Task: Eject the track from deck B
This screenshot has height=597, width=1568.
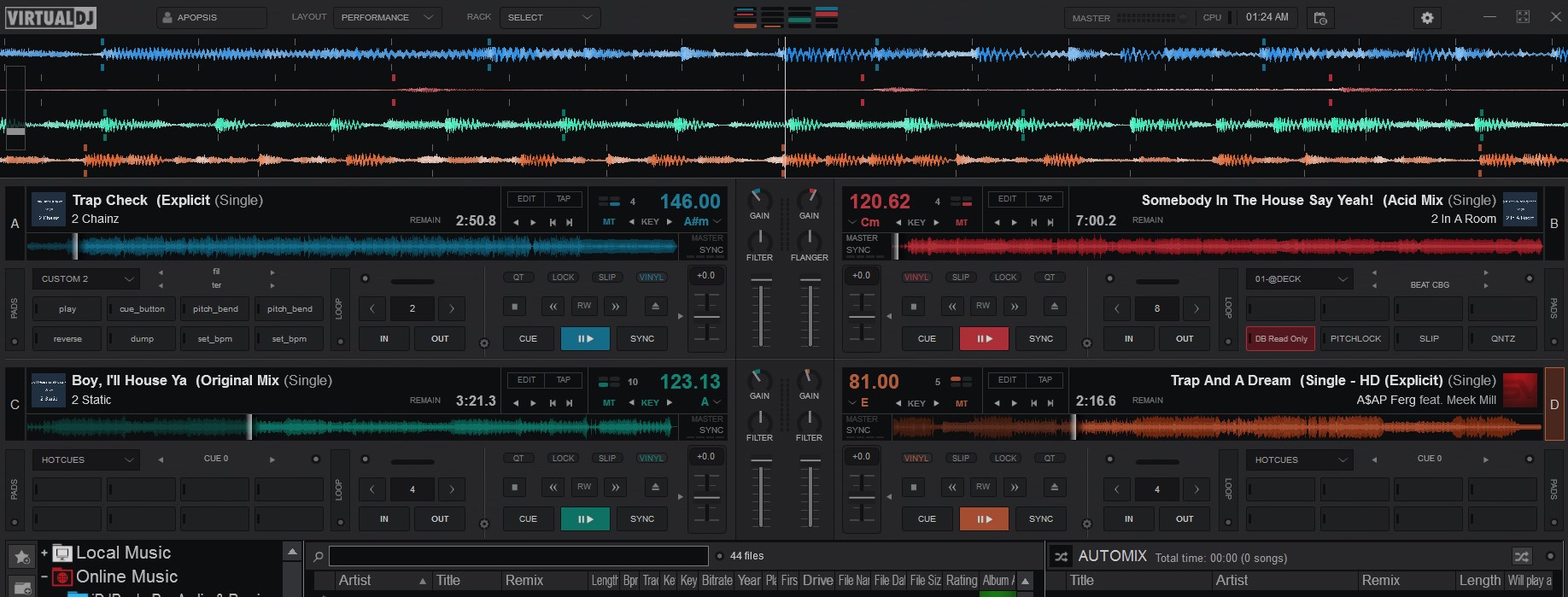Action: click(x=1054, y=306)
